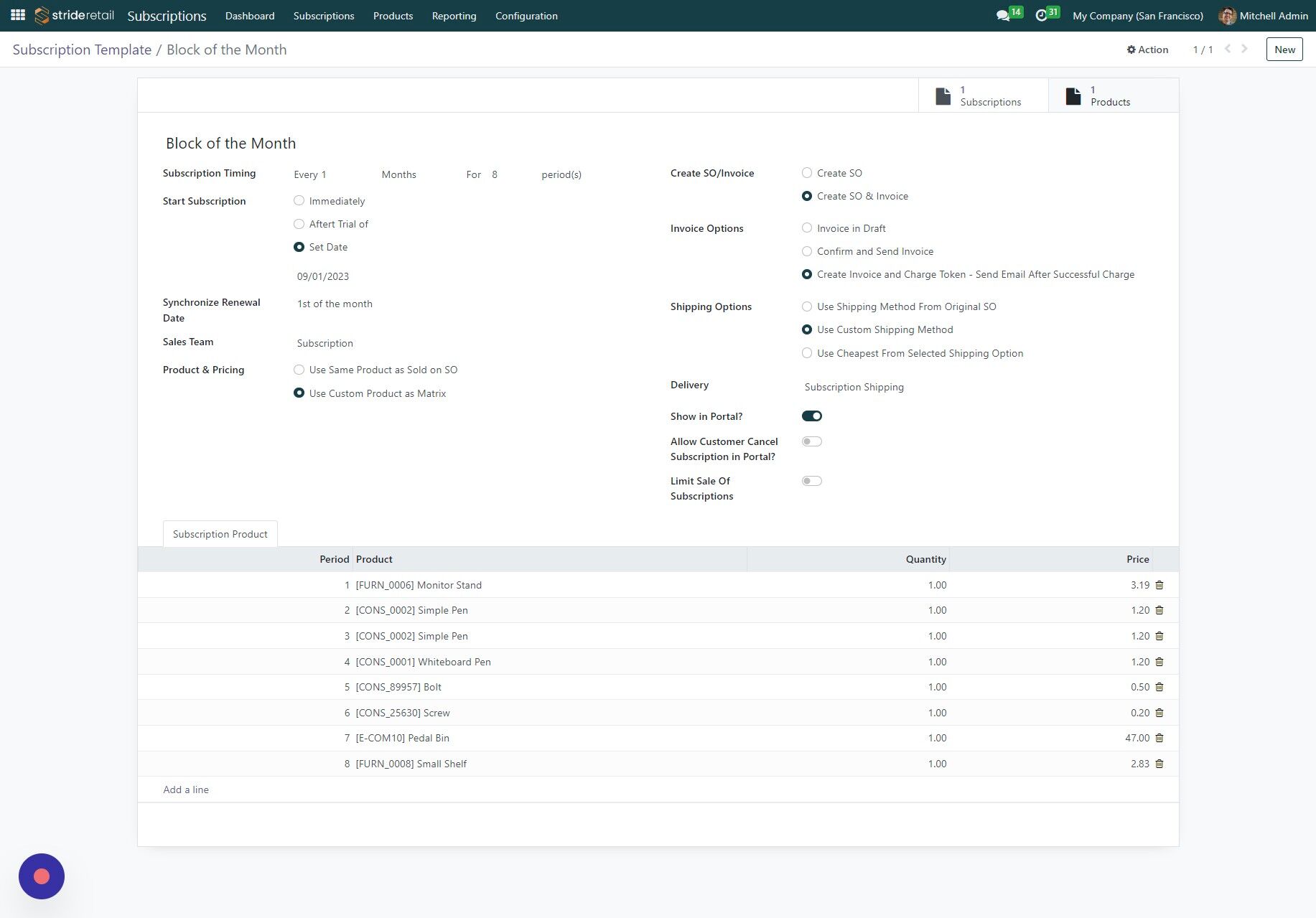
Task: Go to the previous record arrow
Action: tap(1228, 49)
